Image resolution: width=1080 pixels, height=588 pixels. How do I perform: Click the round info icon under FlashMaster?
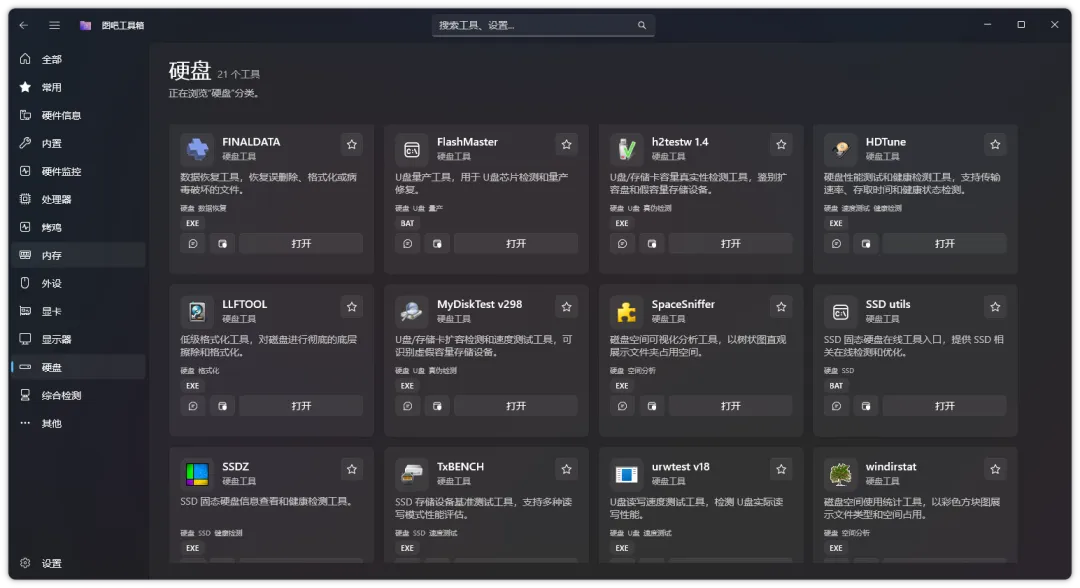point(408,244)
